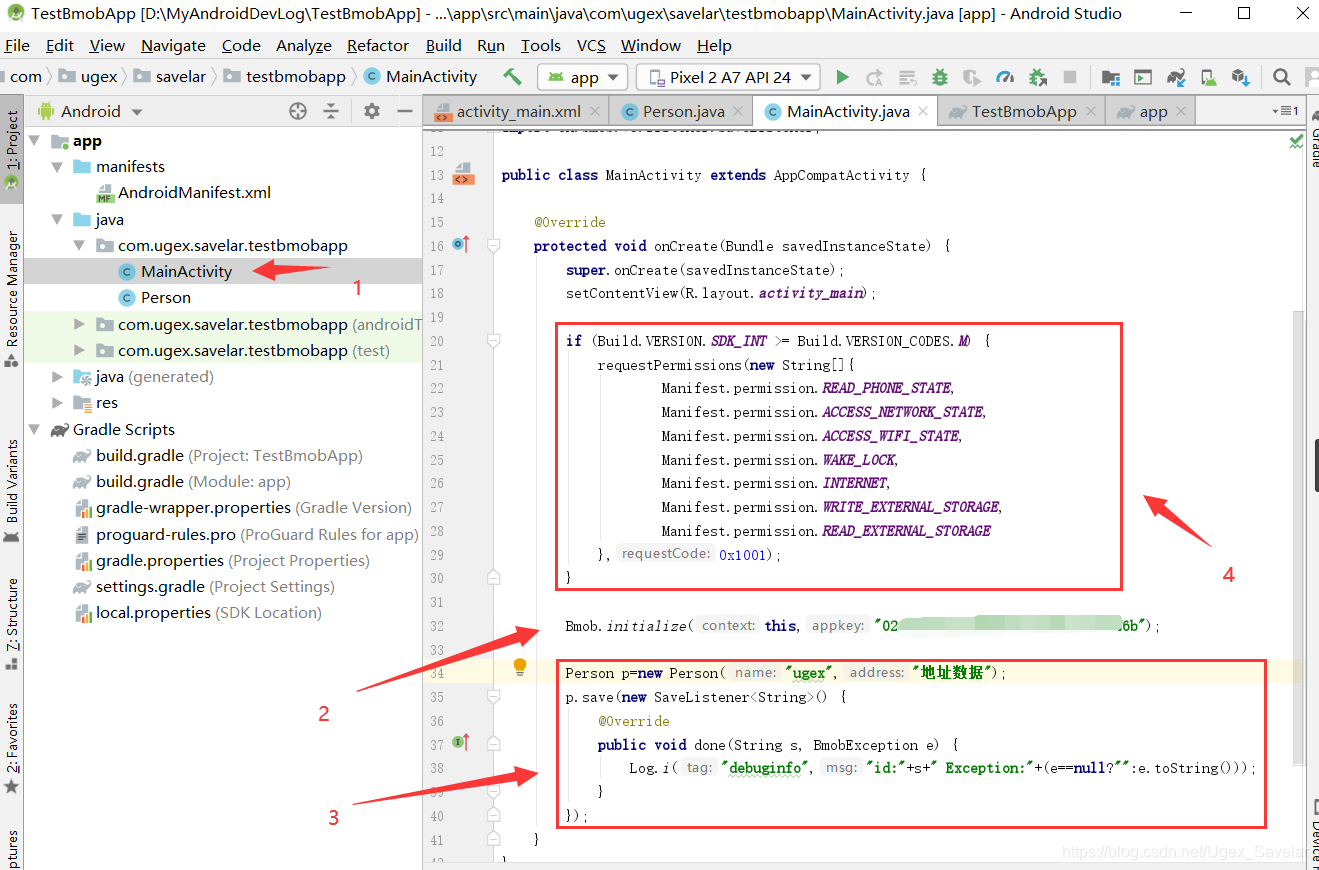Open AVD Manager icon
Image resolution: width=1319 pixels, height=870 pixels.
(1208, 77)
